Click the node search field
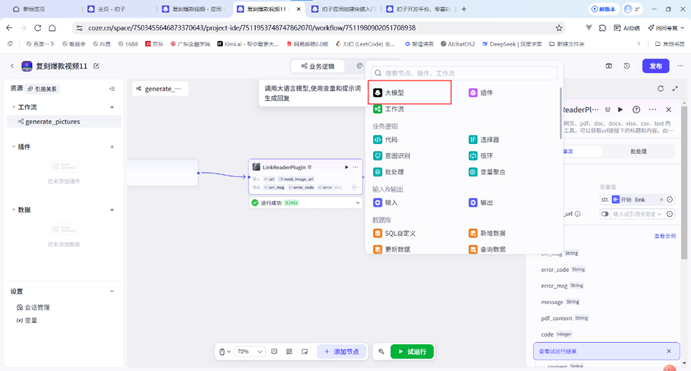The width and height of the screenshot is (691, 371). (464, 73)
